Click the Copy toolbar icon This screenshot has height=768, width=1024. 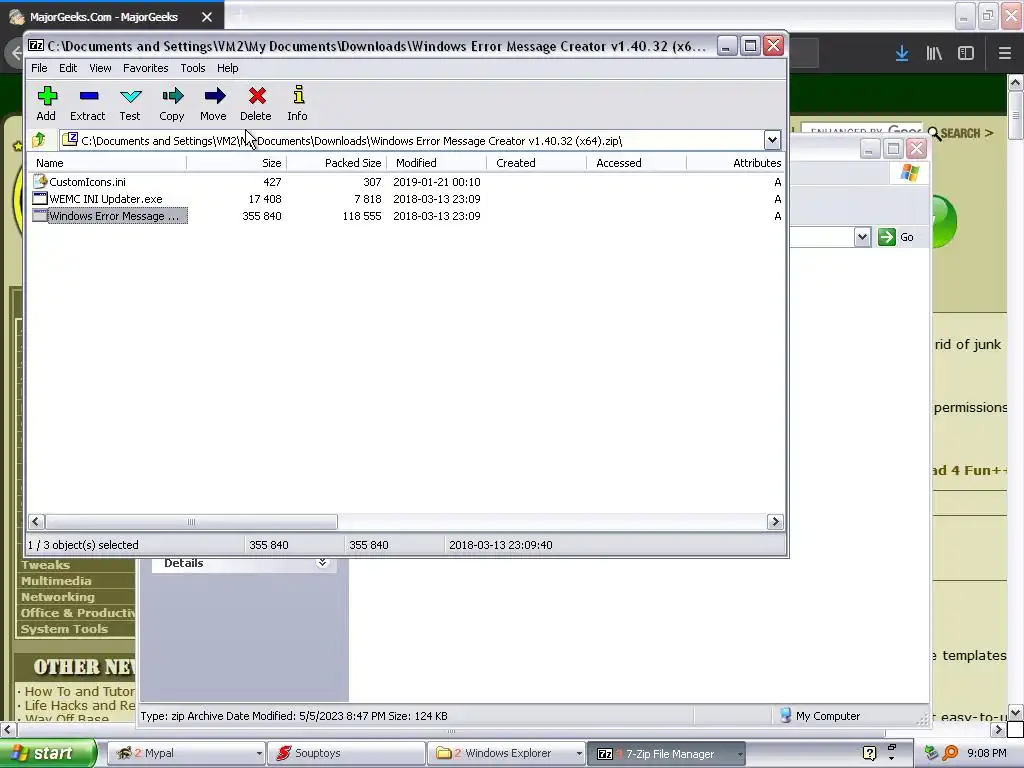tap(172, 96)
